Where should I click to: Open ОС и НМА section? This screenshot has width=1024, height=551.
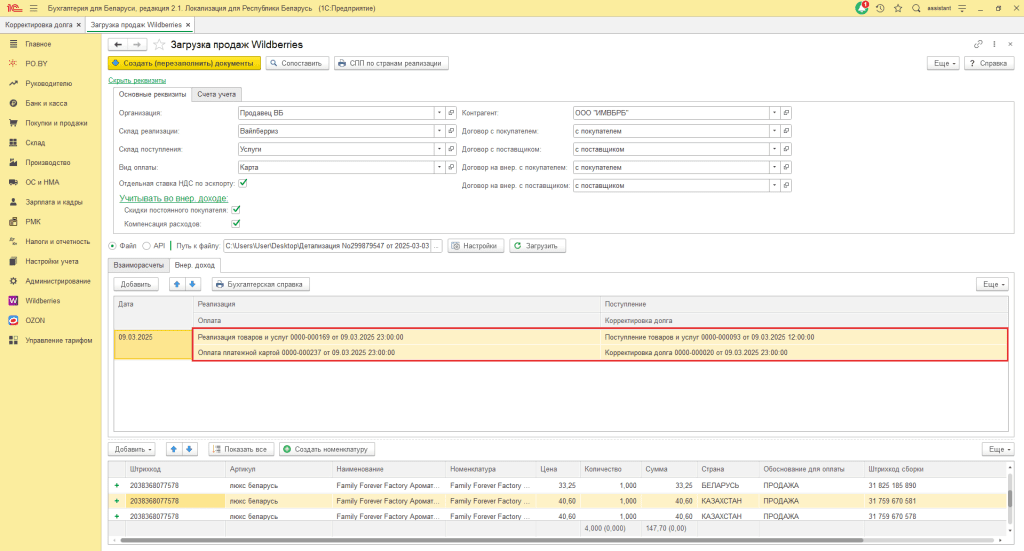pos(42,182)
